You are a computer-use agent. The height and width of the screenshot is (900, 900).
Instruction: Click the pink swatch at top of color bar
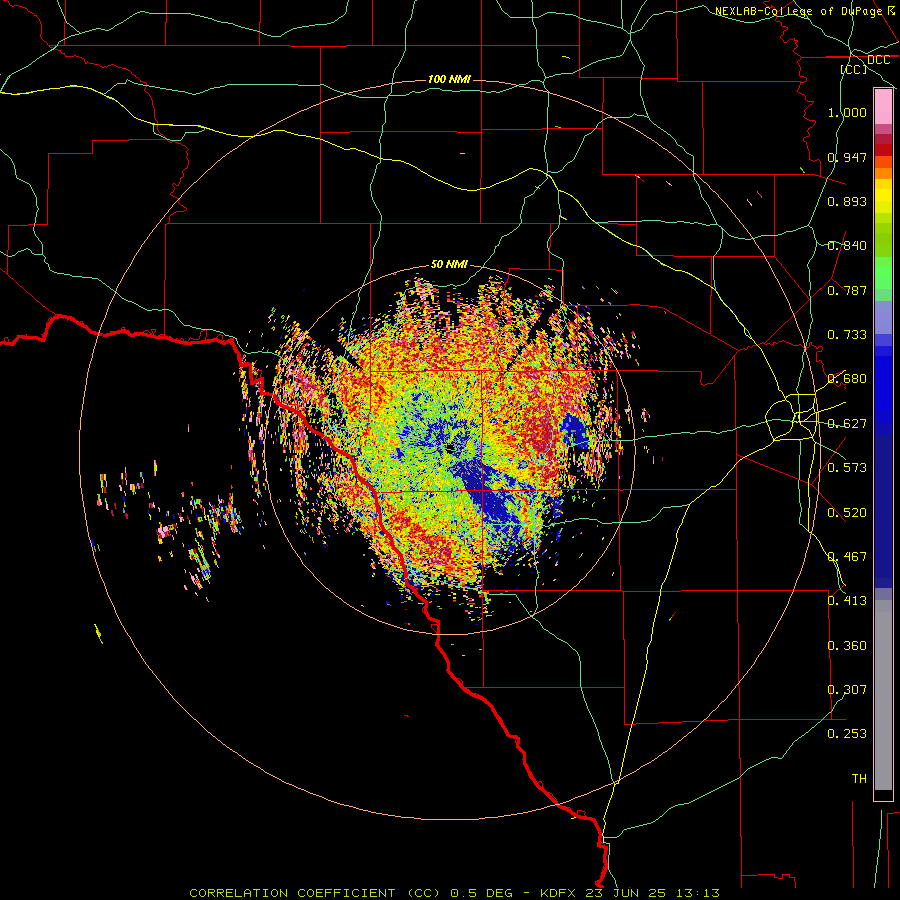(x=883, y=106)
